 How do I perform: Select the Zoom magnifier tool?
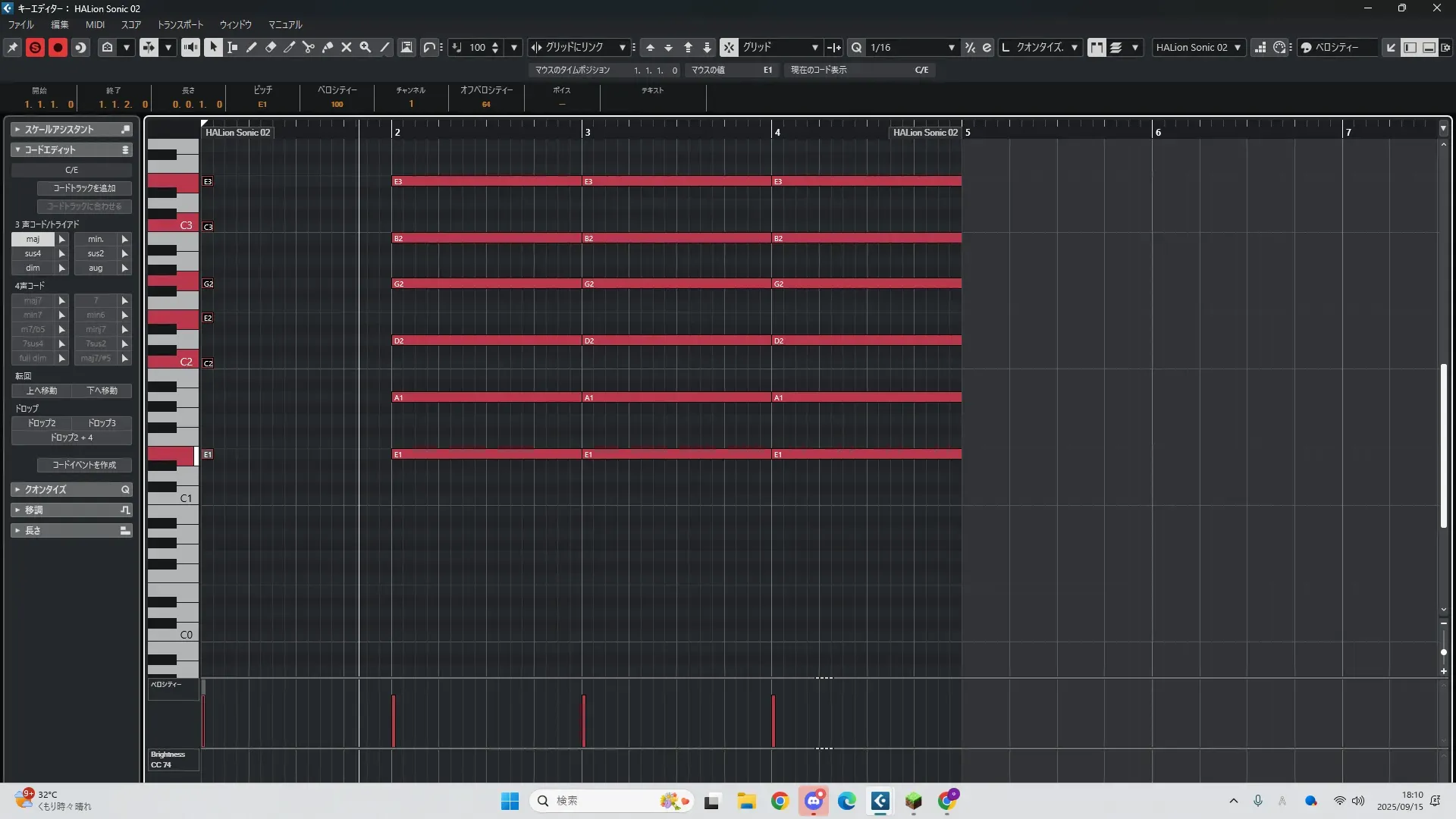tap(366, 47)
